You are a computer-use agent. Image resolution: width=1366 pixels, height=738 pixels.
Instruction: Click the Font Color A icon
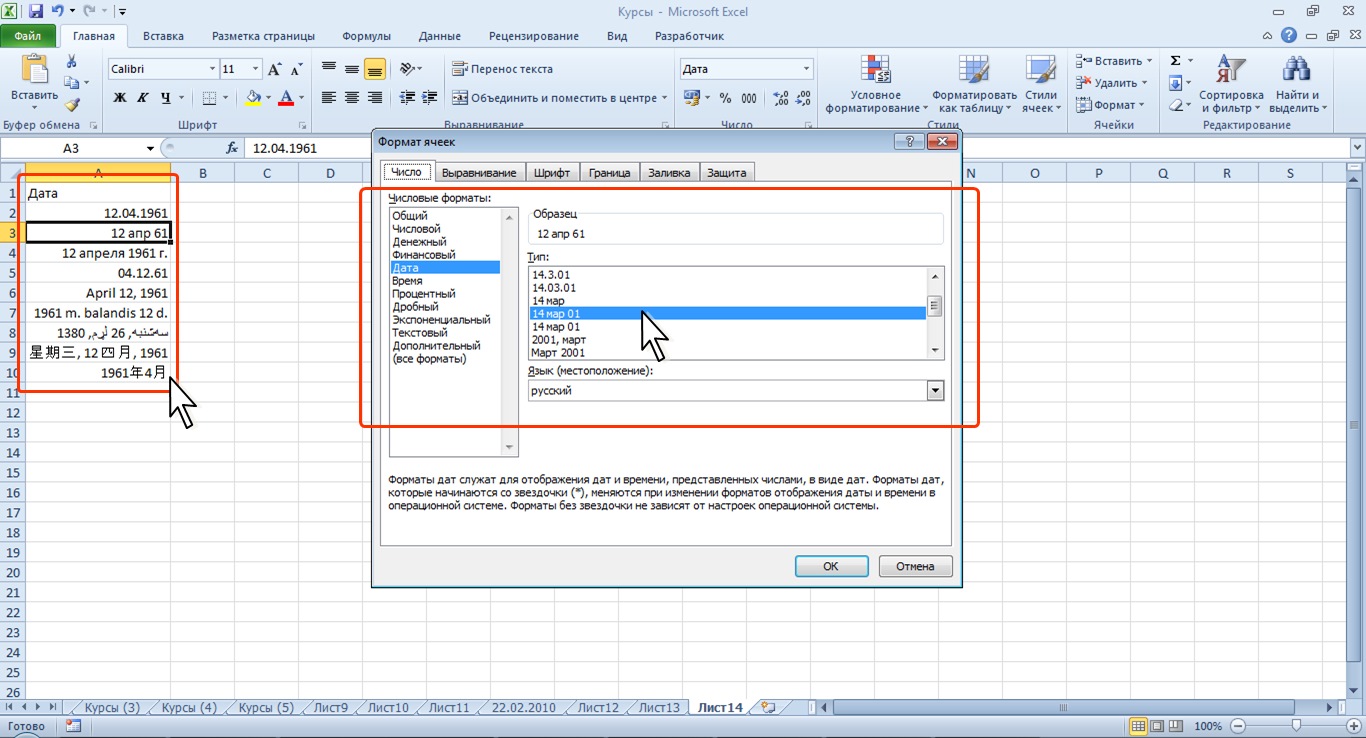[x=287, y=98]
